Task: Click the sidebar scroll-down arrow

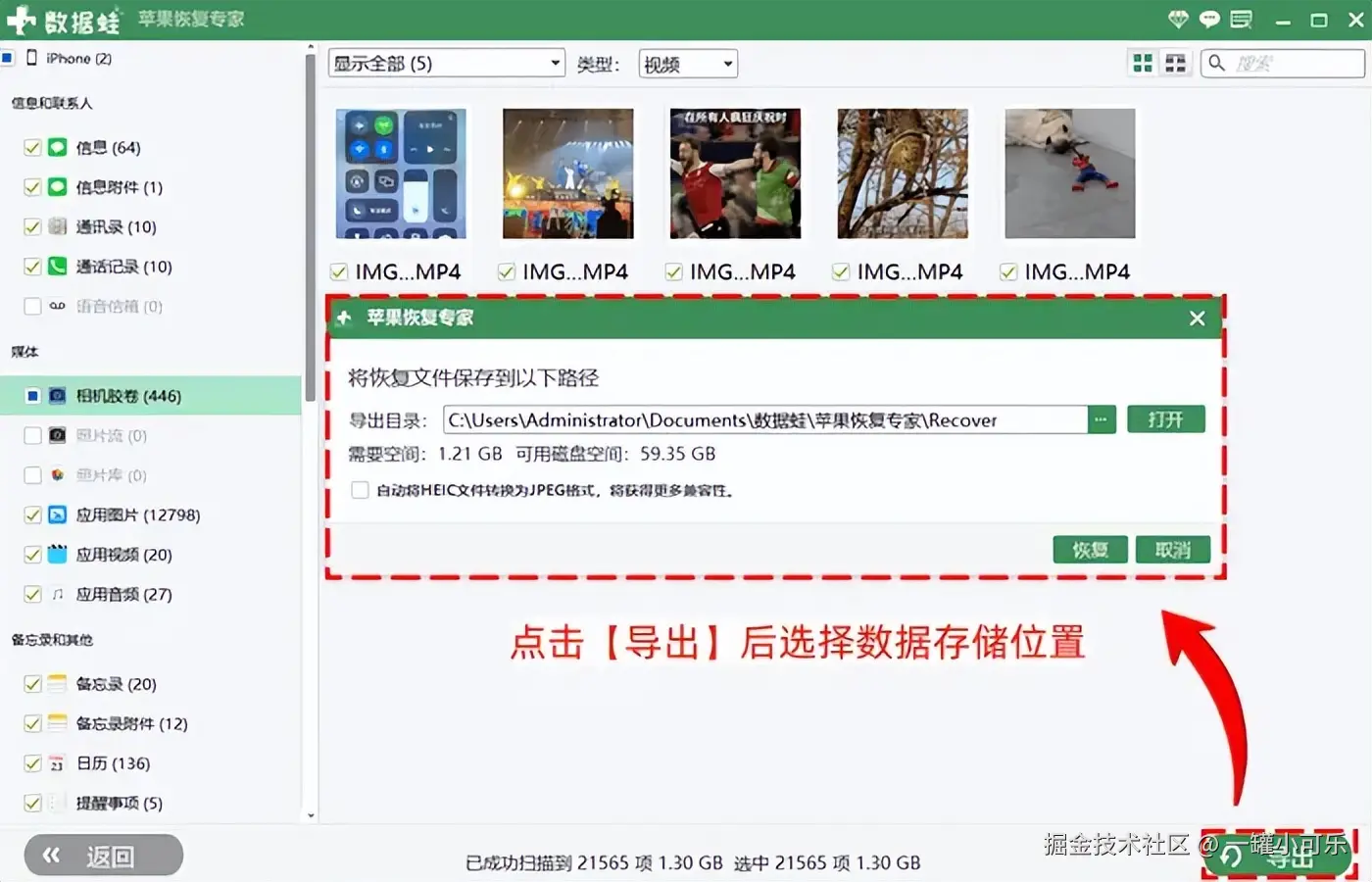Action: pos(311,815)
